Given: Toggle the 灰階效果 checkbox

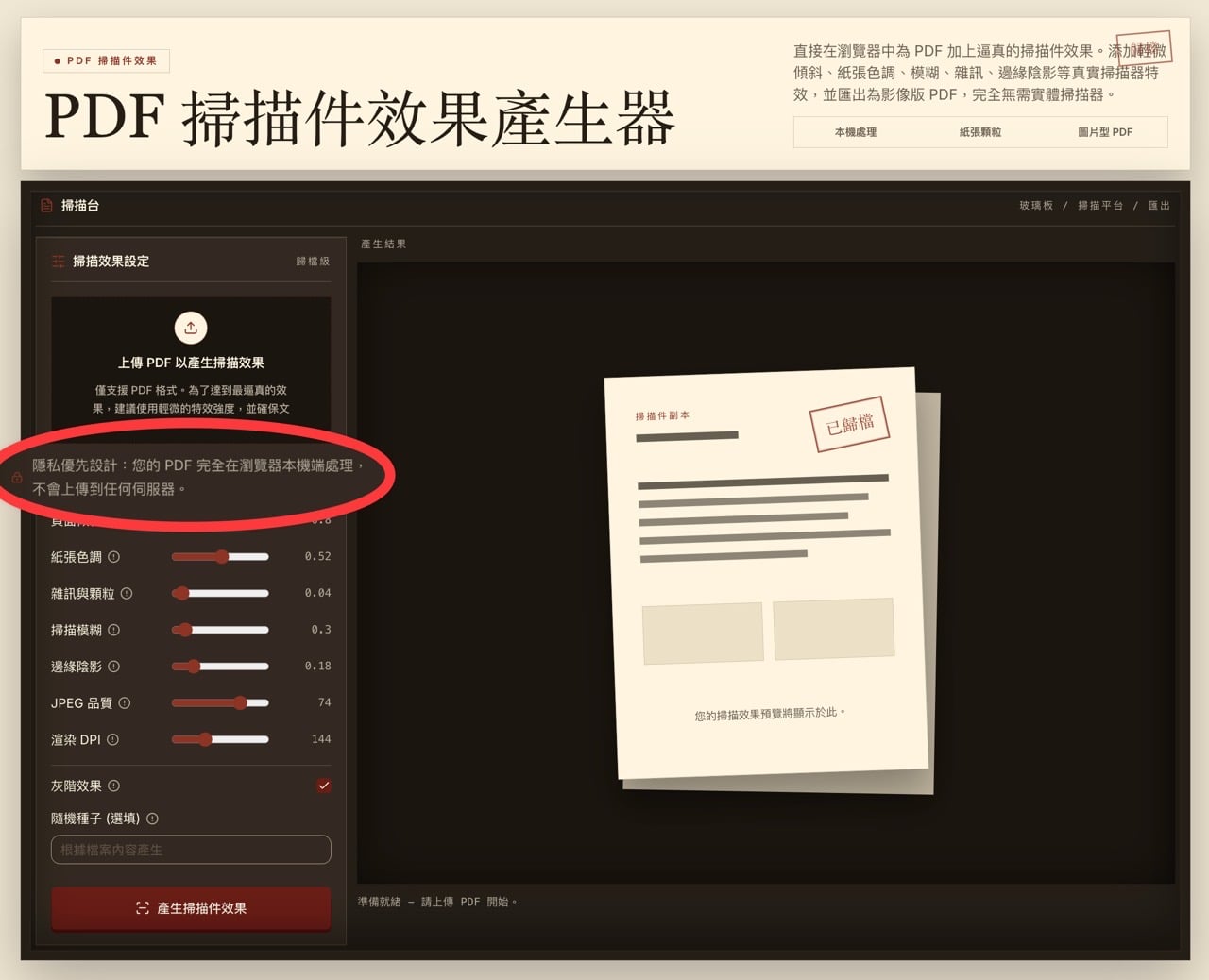Looking at the screenshot, I should 324,786.
